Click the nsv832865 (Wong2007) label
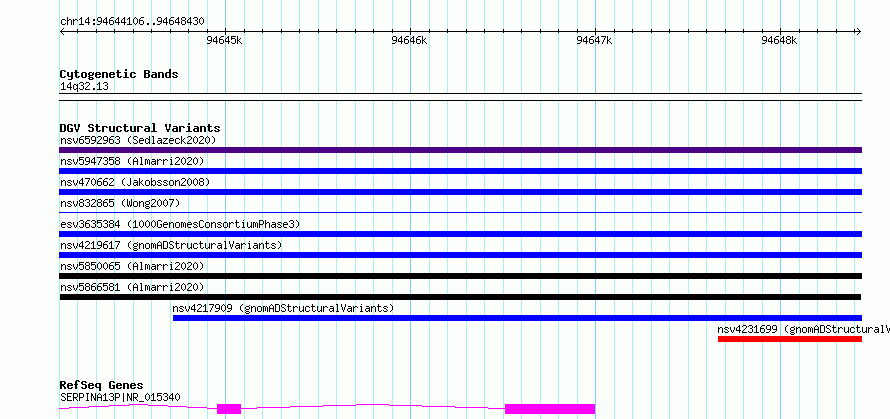The width and height of the screenshot is (890, 419). coord(120,203)
